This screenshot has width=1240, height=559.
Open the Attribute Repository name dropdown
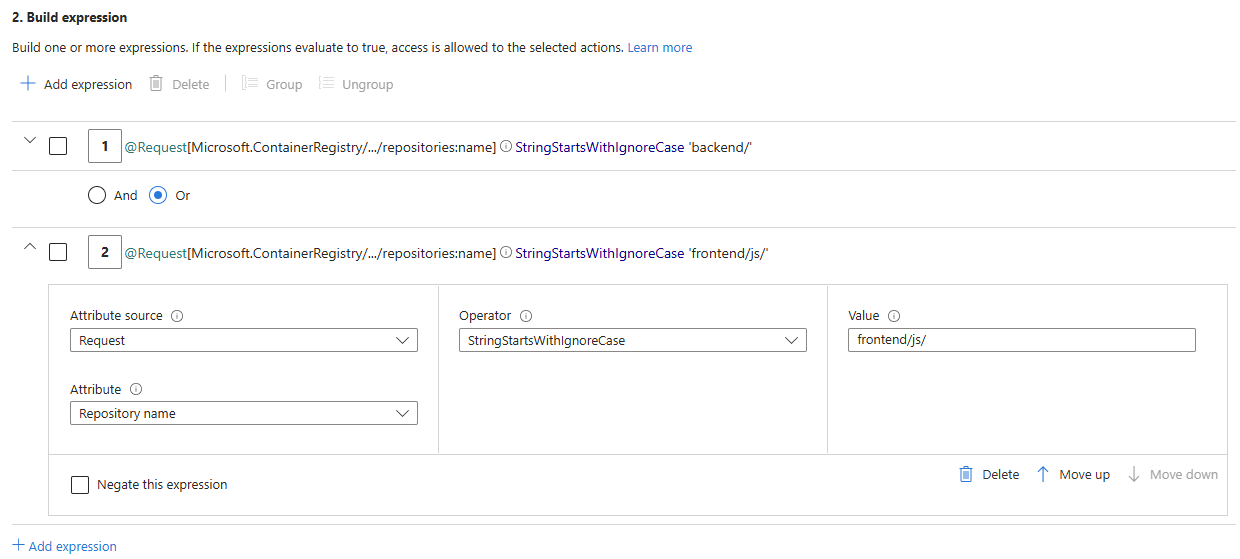tap(243, 414)
